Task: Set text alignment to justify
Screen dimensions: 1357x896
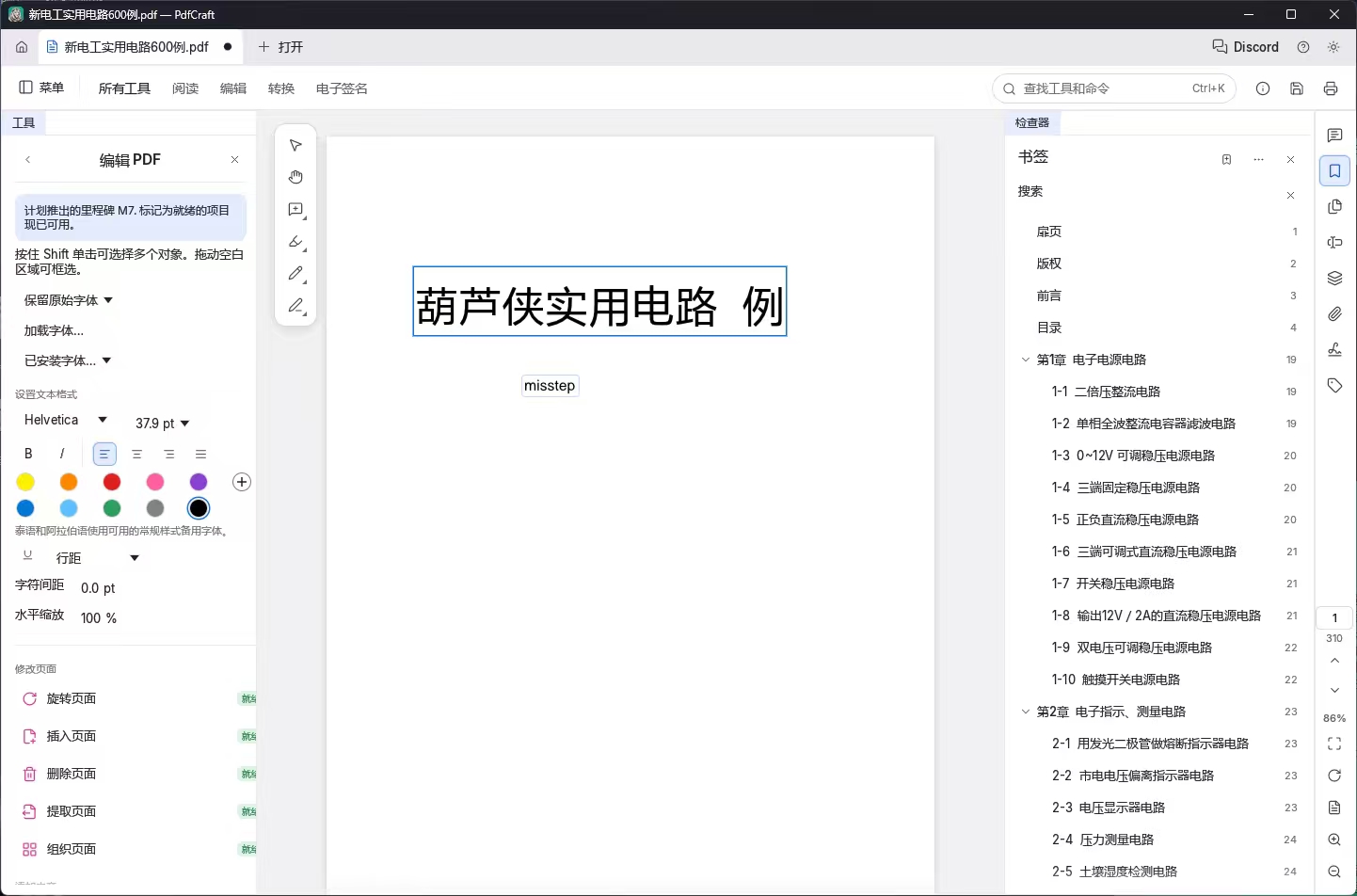Action: [200, 455]
